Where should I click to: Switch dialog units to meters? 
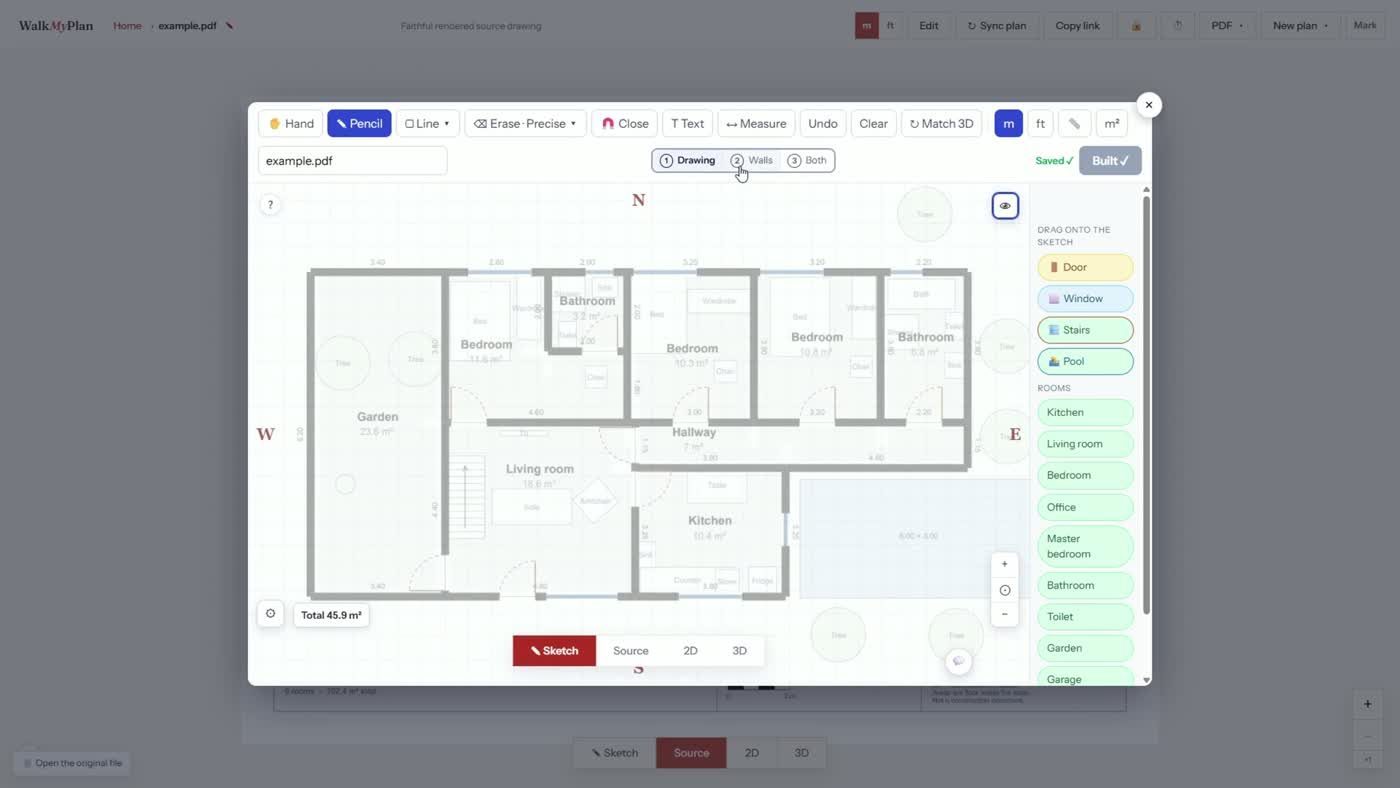pyautogui.click(x=1008, y=124)
